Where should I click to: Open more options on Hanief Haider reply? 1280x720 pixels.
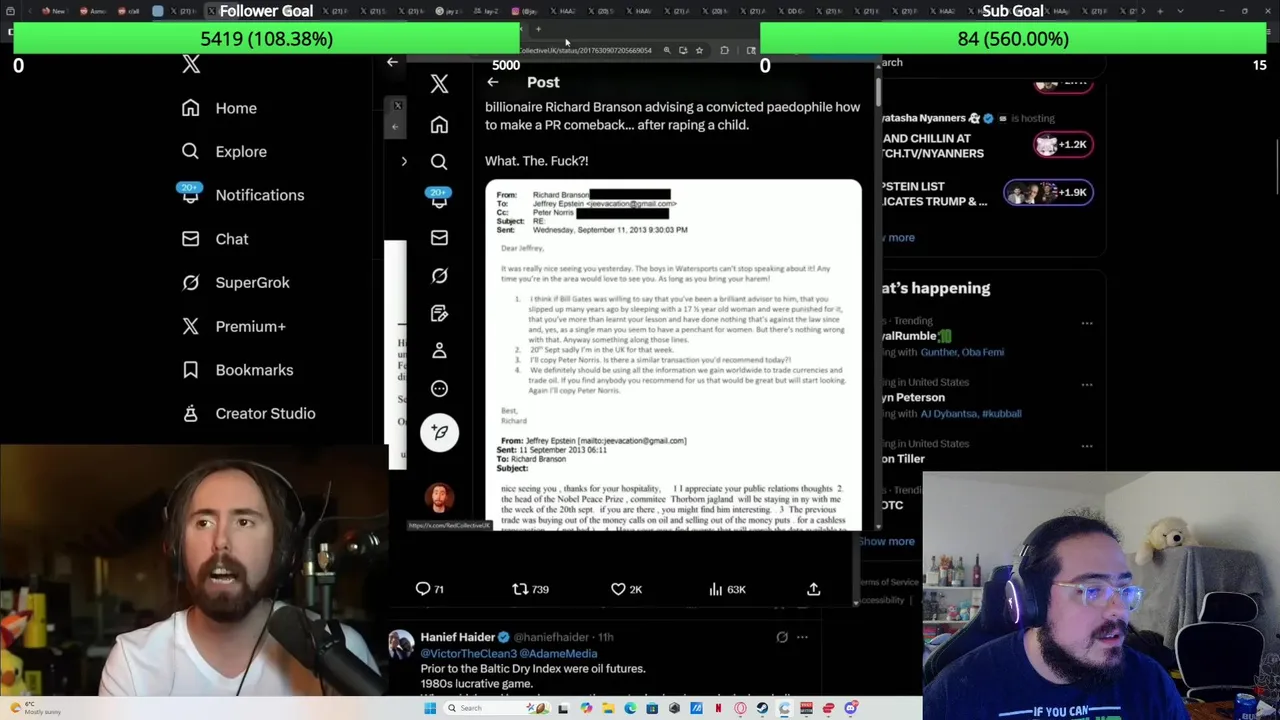(x=802, y=637)
